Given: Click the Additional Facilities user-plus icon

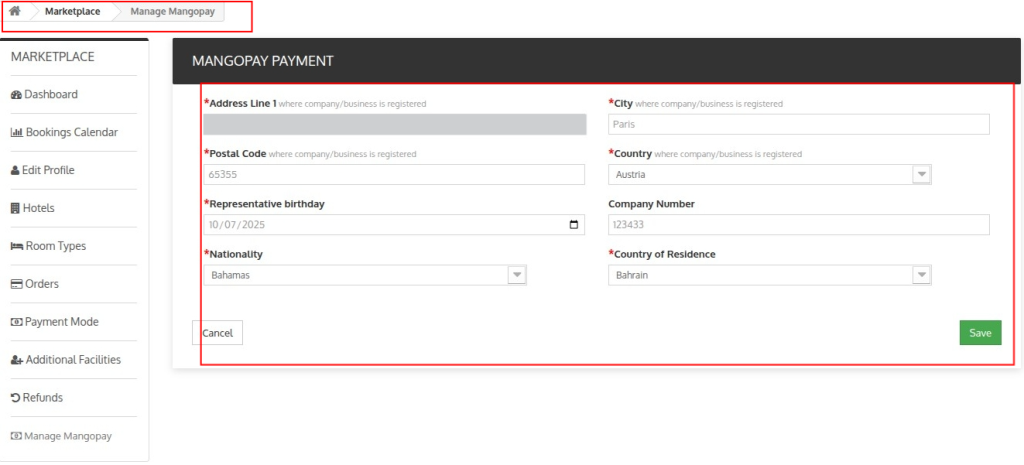Looking at the screenshot, I should tap(17, 360).
